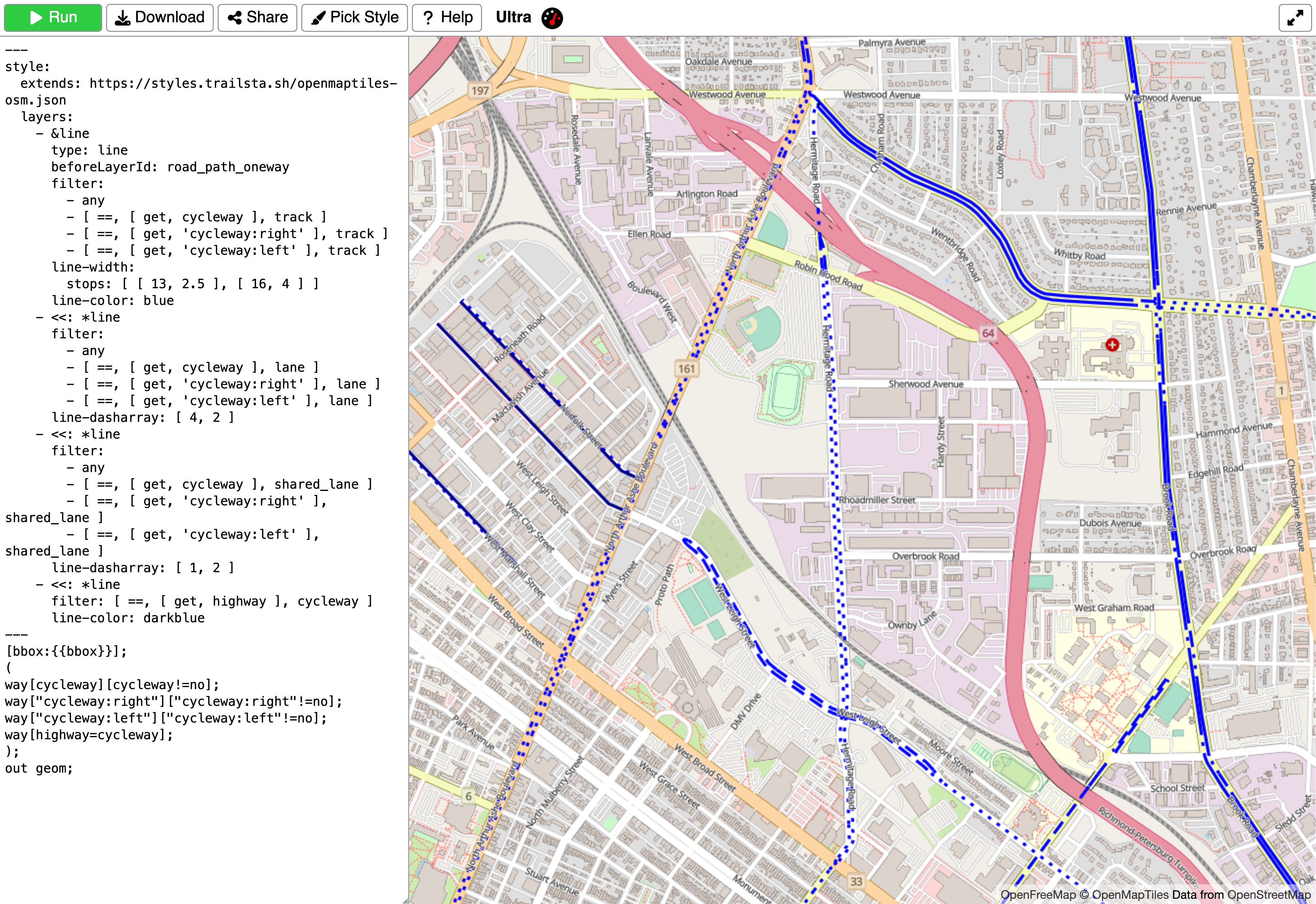Click the Ultra red gauge logo icon
The image size is (1316, 904).
pos(552,18)
